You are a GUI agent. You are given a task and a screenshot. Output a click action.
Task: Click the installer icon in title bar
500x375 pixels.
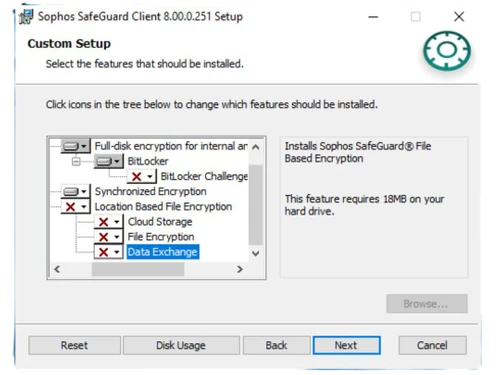(26, 17)
